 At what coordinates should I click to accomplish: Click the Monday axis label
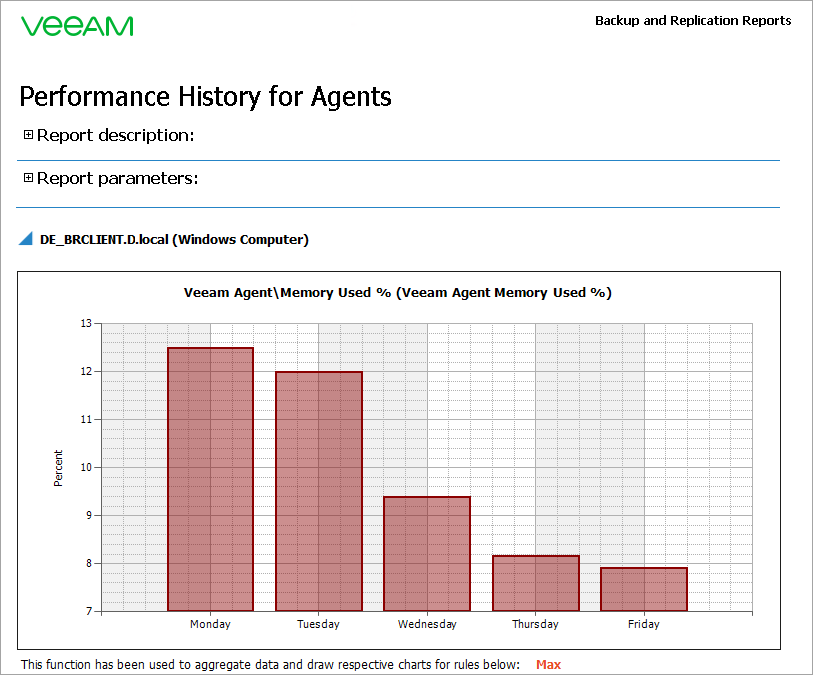[x=210, y=624]
